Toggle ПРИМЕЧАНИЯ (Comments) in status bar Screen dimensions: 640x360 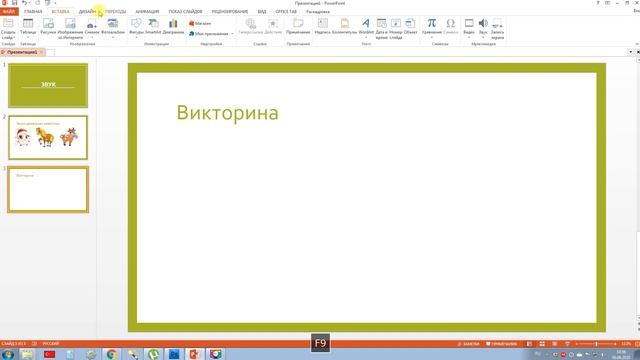502,344
